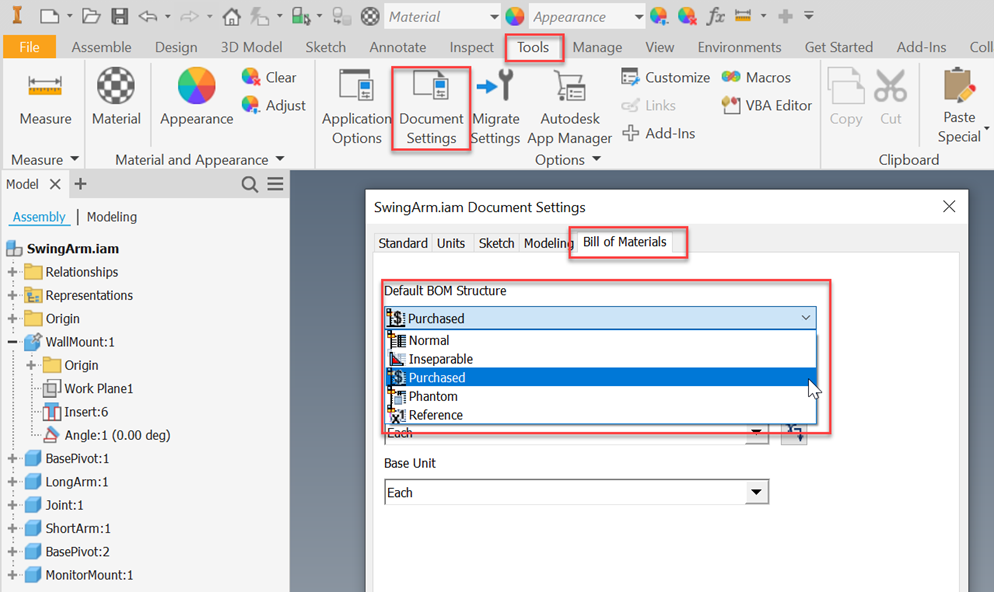Open the Units tab in Document Settings
The width and height of the screenshot is (994, 592).
click(451, 243)
